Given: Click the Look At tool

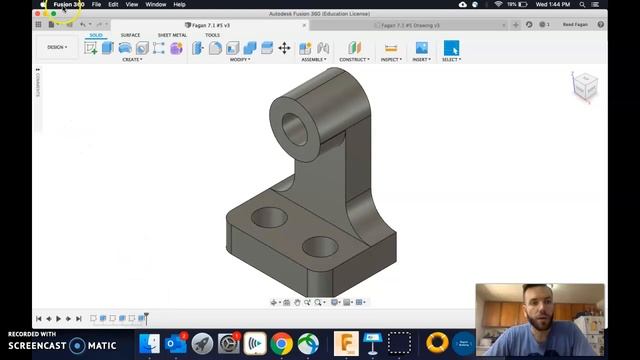Looking at the screenshot, I should tap(287, 302).
